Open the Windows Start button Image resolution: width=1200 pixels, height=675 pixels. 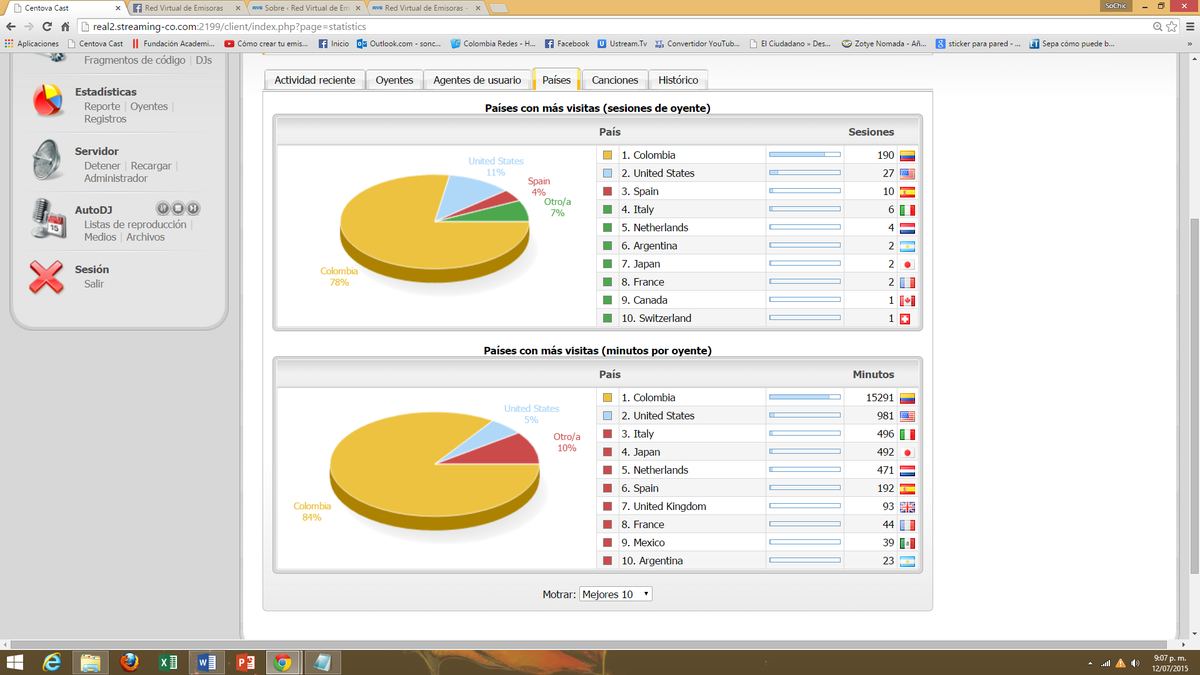click(16, 662)
